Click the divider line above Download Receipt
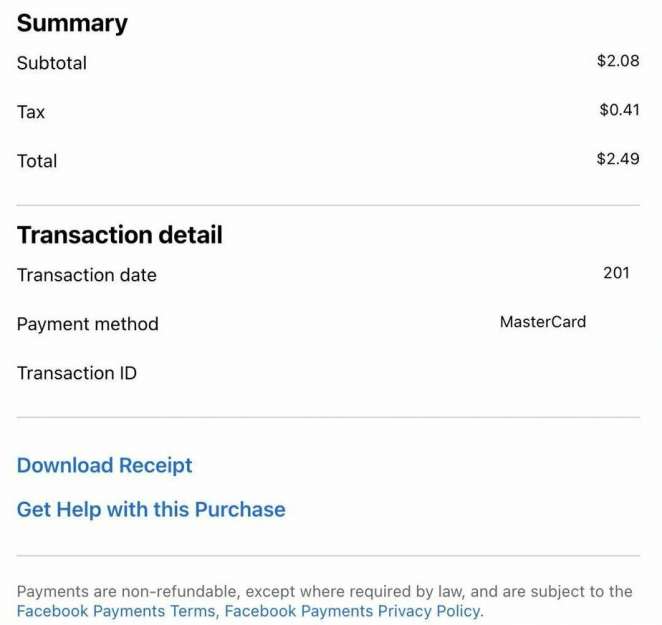Screen dimensions: 662x625 328,417
